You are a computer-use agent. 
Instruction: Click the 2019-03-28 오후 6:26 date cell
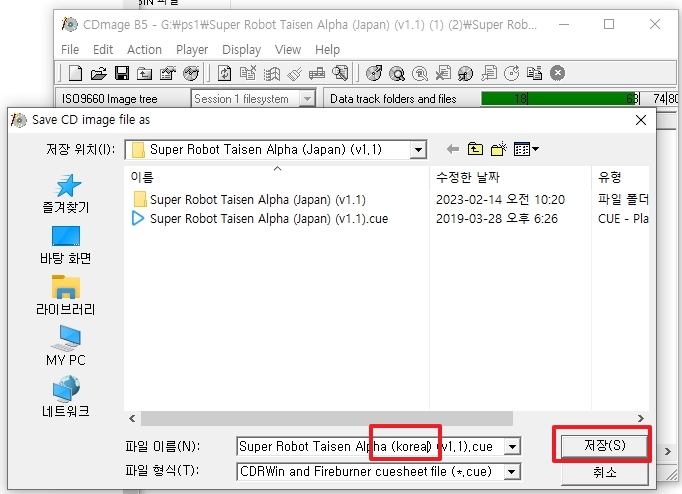pos(497,218)
